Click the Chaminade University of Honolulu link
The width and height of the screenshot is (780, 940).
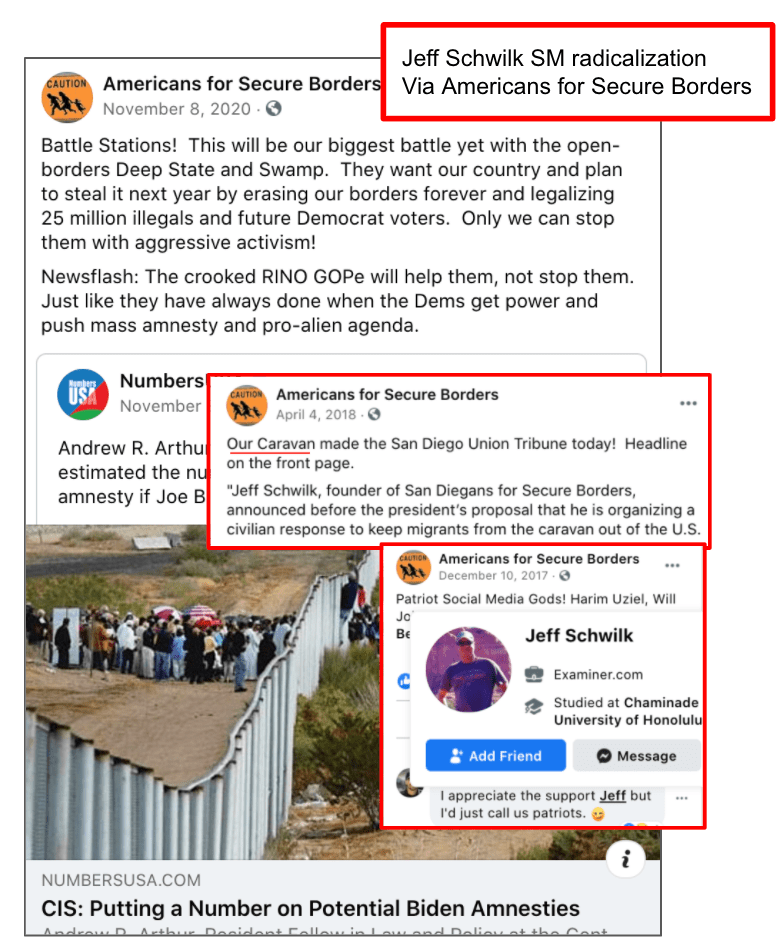(628, 711)
